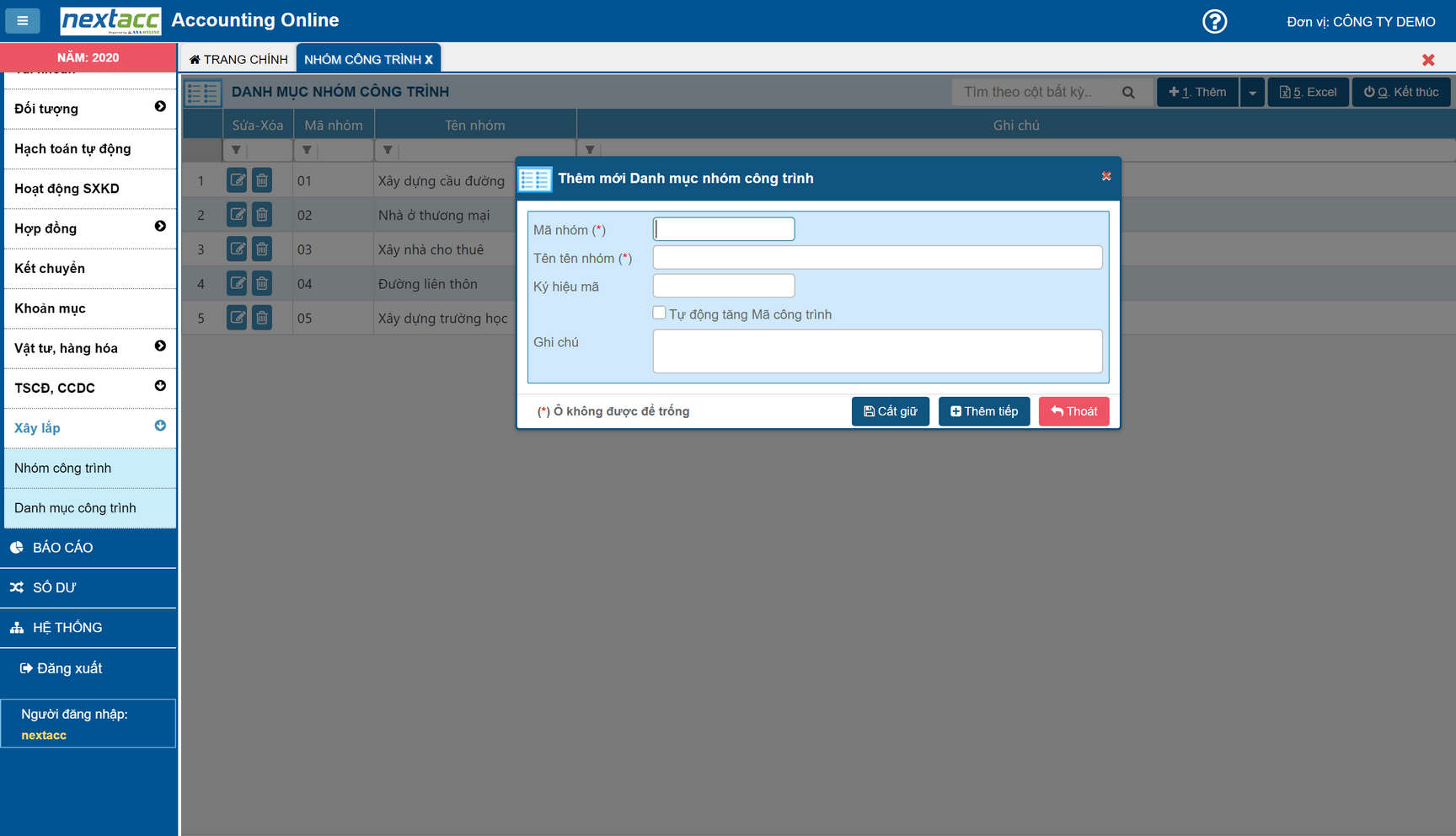Open Danh mục công trình menu item
Viewport: 1456px width, 836px height.
pyautogui.click(x=75, y=508)
